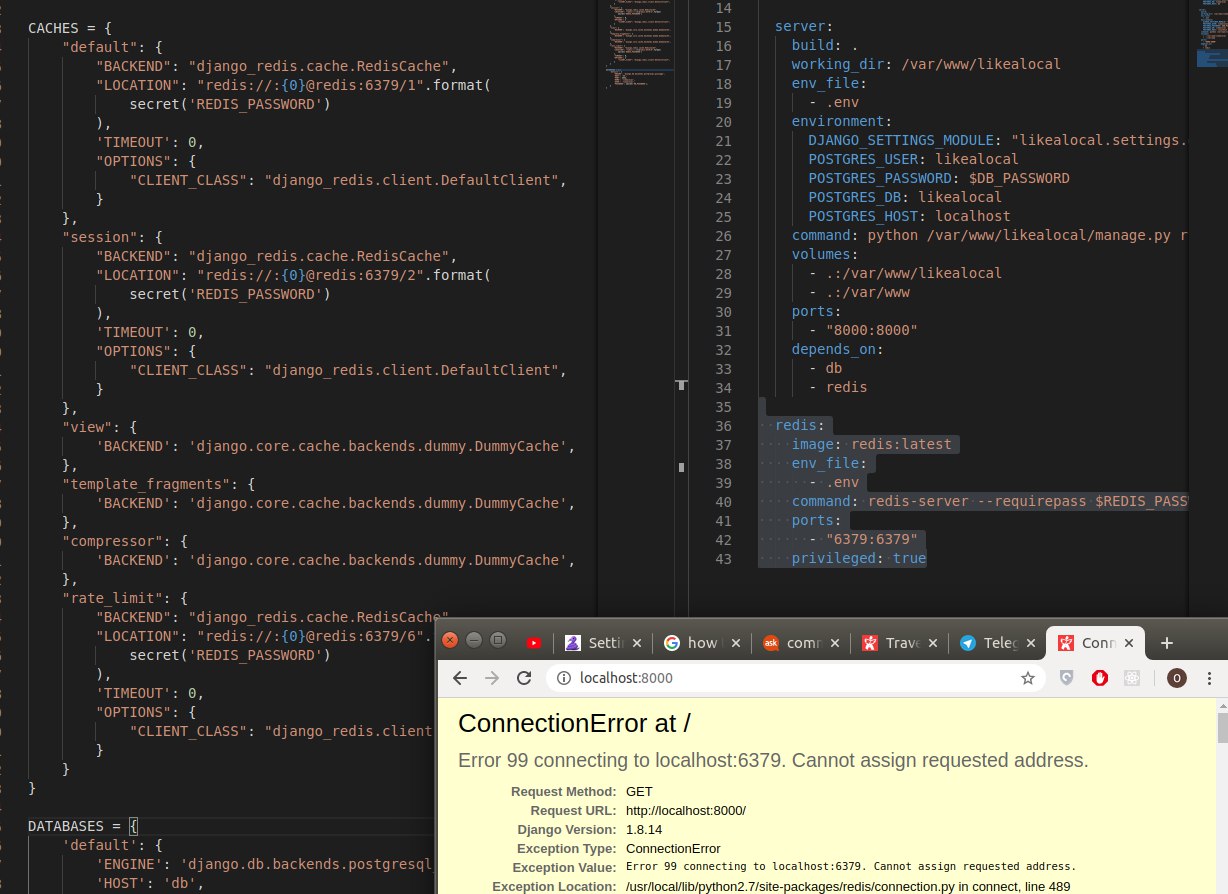Close the Google 'how' tab
1228x894 pixels.
point(736,643)
